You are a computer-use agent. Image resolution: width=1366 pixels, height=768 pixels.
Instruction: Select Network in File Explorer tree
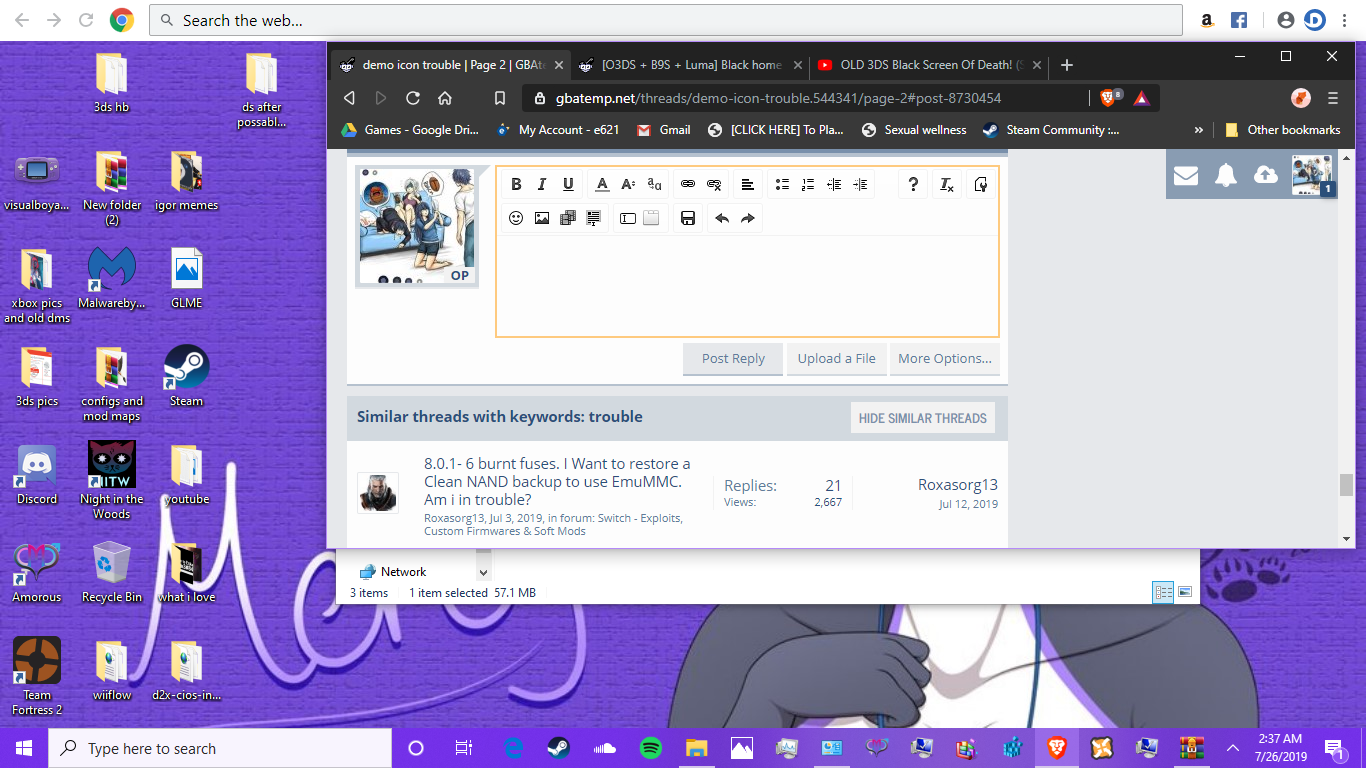point(393,572)
